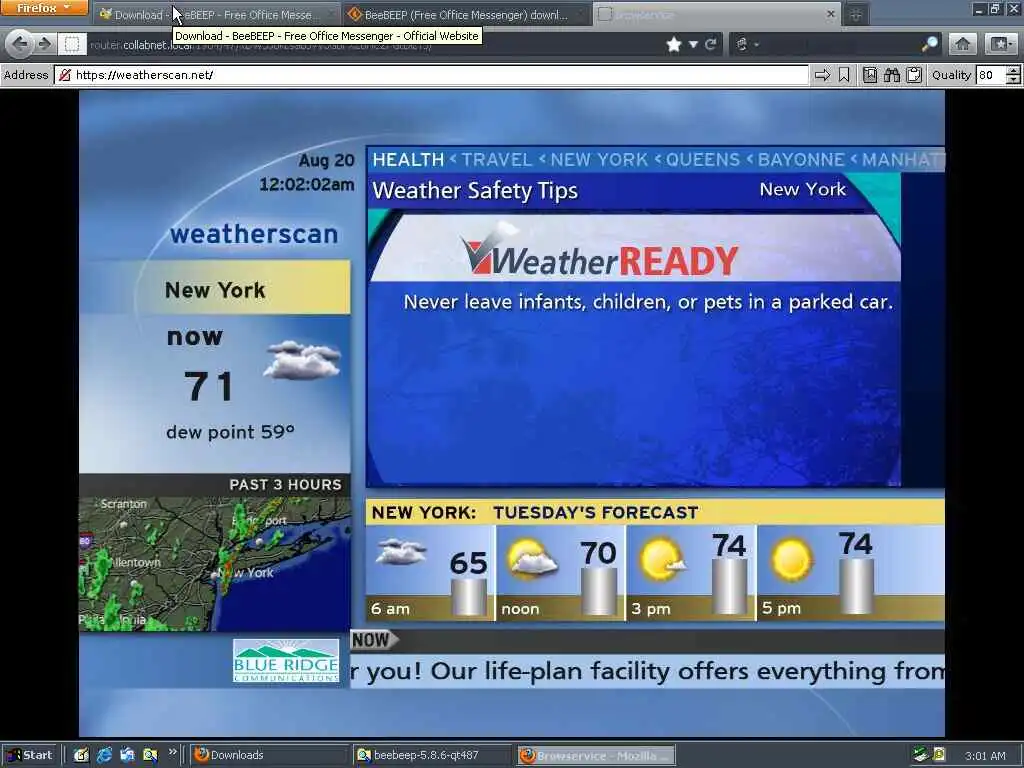Select TRAVEL in the weatherscan category bar
Screen dimensions: 1024x768
point(496,159)
